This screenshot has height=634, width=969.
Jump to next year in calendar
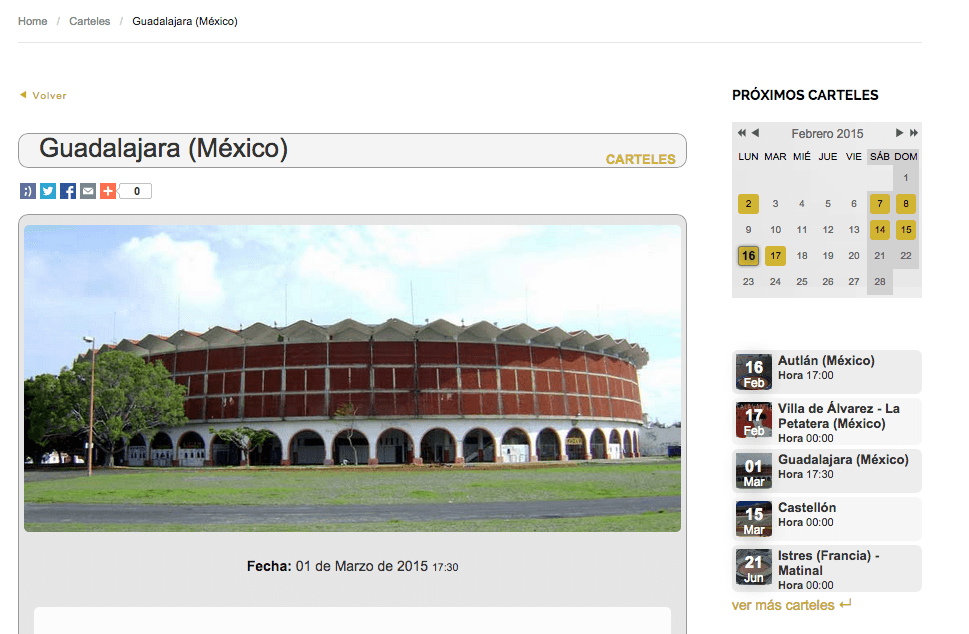913,133
